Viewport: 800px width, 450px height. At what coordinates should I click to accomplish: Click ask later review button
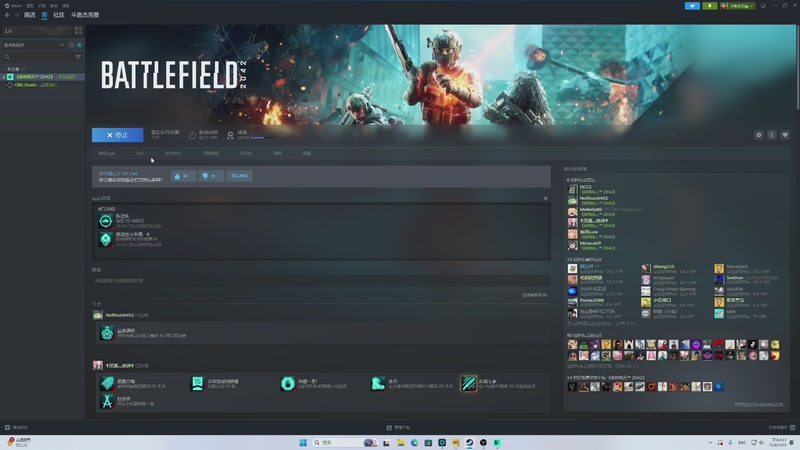click(x=239, y=176)
